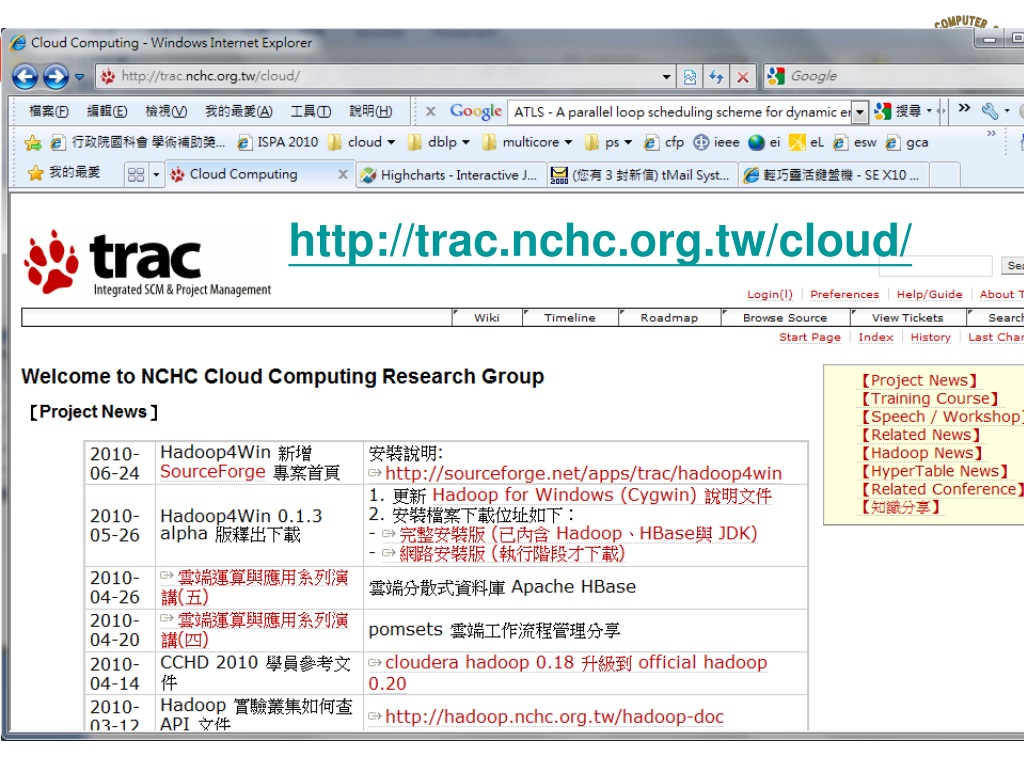Screen dimensions: 1024x768
Task: Click the browser Forward arrow button
Action: [56, 76]
